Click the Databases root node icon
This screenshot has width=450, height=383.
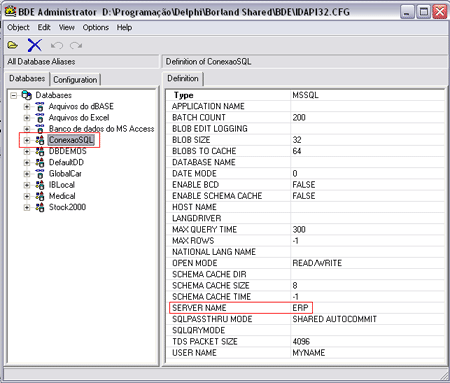point(26,95)
